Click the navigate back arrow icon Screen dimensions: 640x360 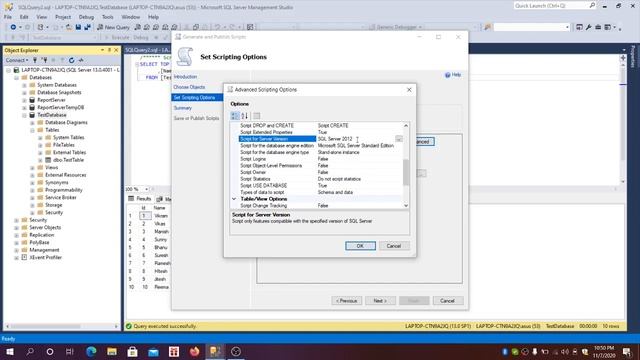13,27
